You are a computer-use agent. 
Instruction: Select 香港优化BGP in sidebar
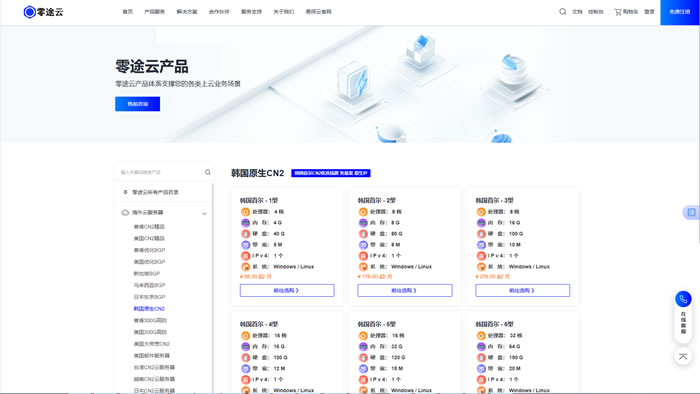149,250
